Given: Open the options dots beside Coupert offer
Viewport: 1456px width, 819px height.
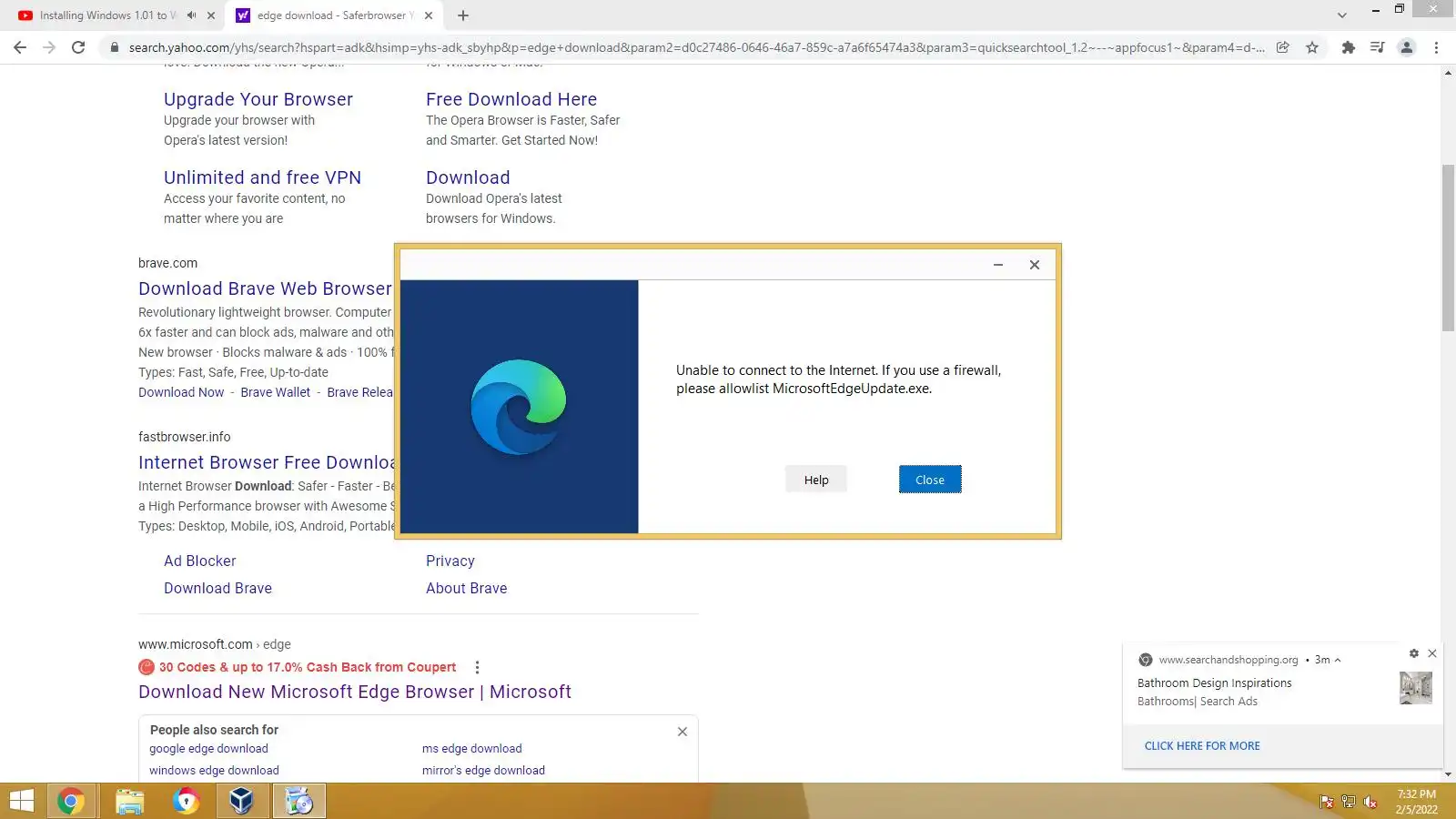Looking at the screenshot, I should [477, 667].
